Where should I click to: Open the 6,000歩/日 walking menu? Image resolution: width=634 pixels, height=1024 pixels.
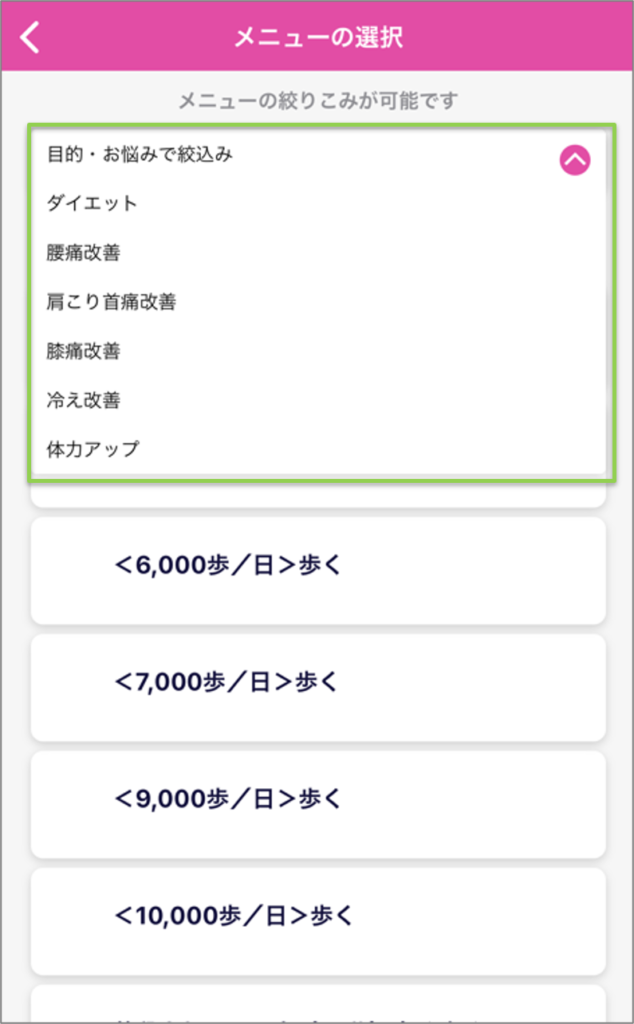[x=318, y=570]
